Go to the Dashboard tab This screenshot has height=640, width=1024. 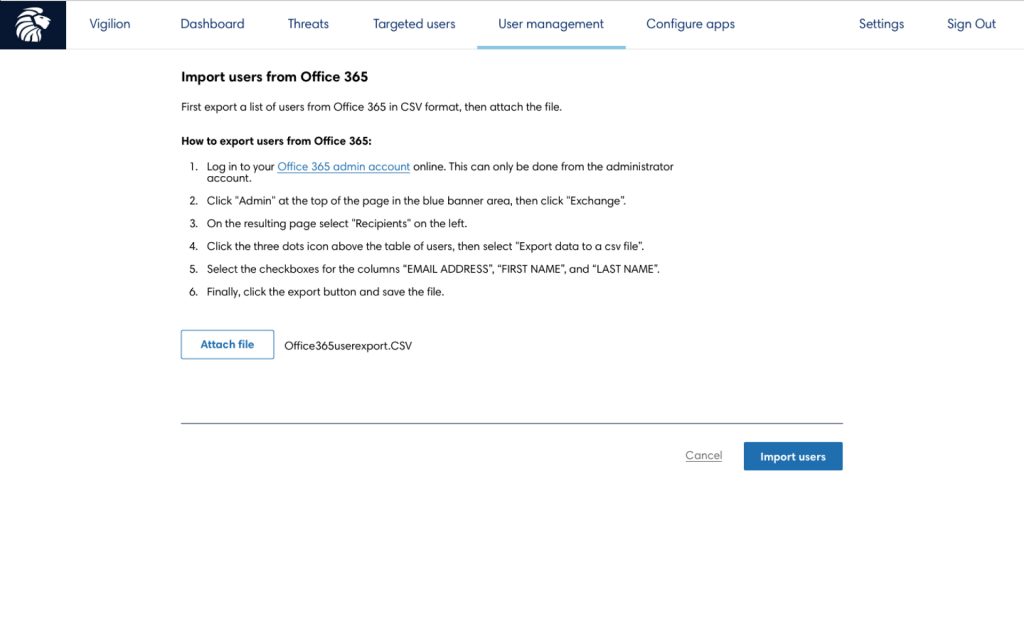(212, 24)
